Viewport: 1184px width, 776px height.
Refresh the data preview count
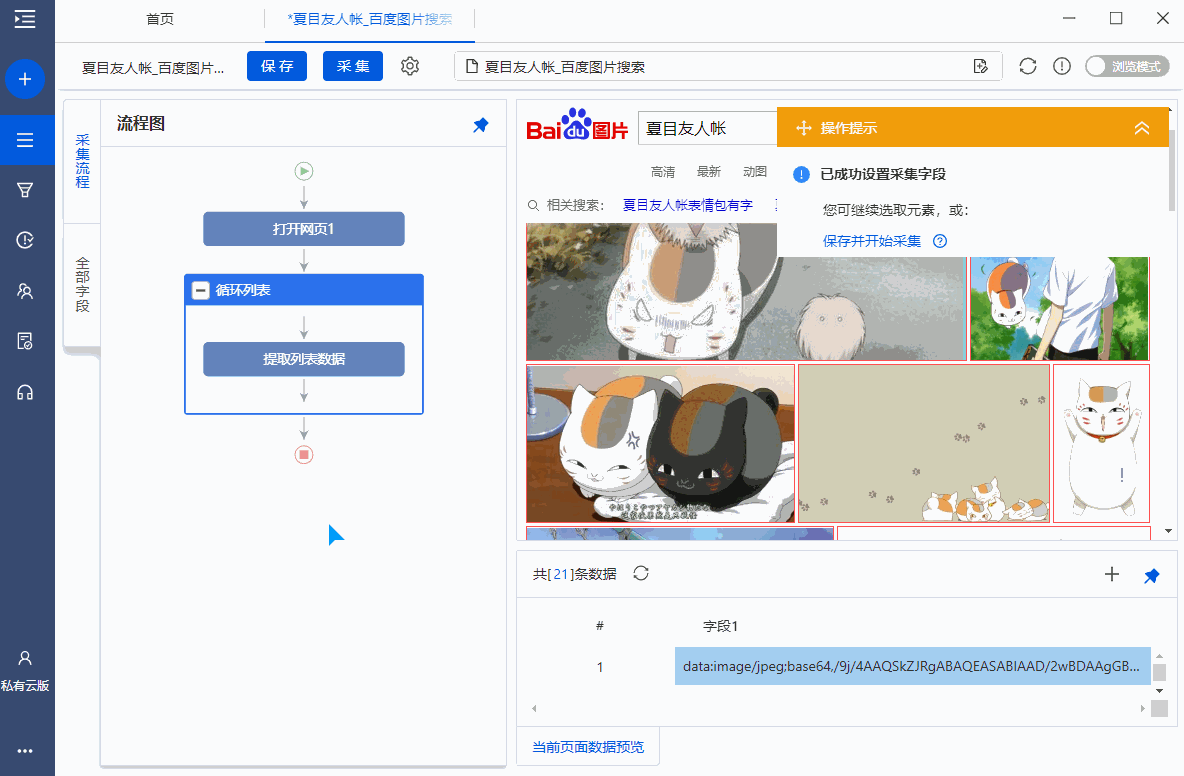click(x=641, y=574)
